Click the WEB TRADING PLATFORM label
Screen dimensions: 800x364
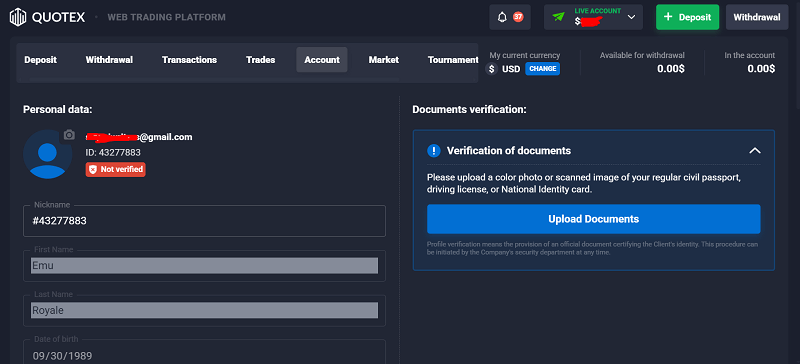[x=166, y=17]
